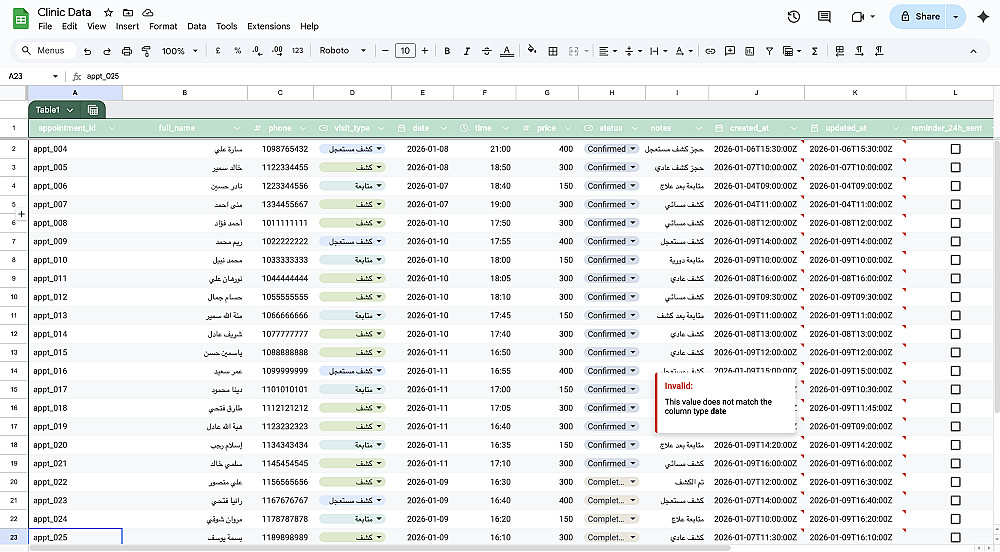Viewport: 1000px width, 552px height.
Task: Open the Extensions menu
Action: 268,26
